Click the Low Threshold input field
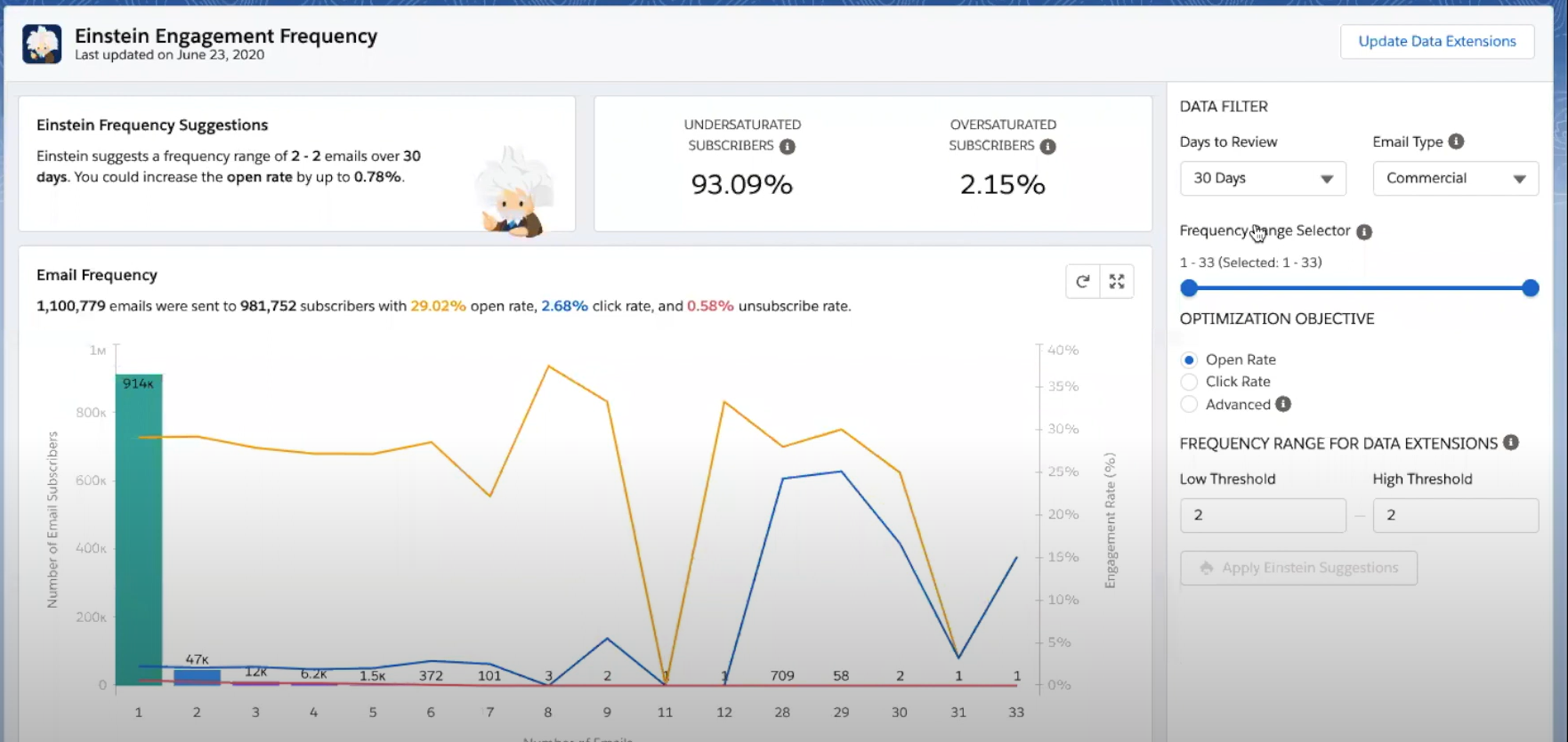This screenshot has width=1568, height=742. [x=1262, y=515]
